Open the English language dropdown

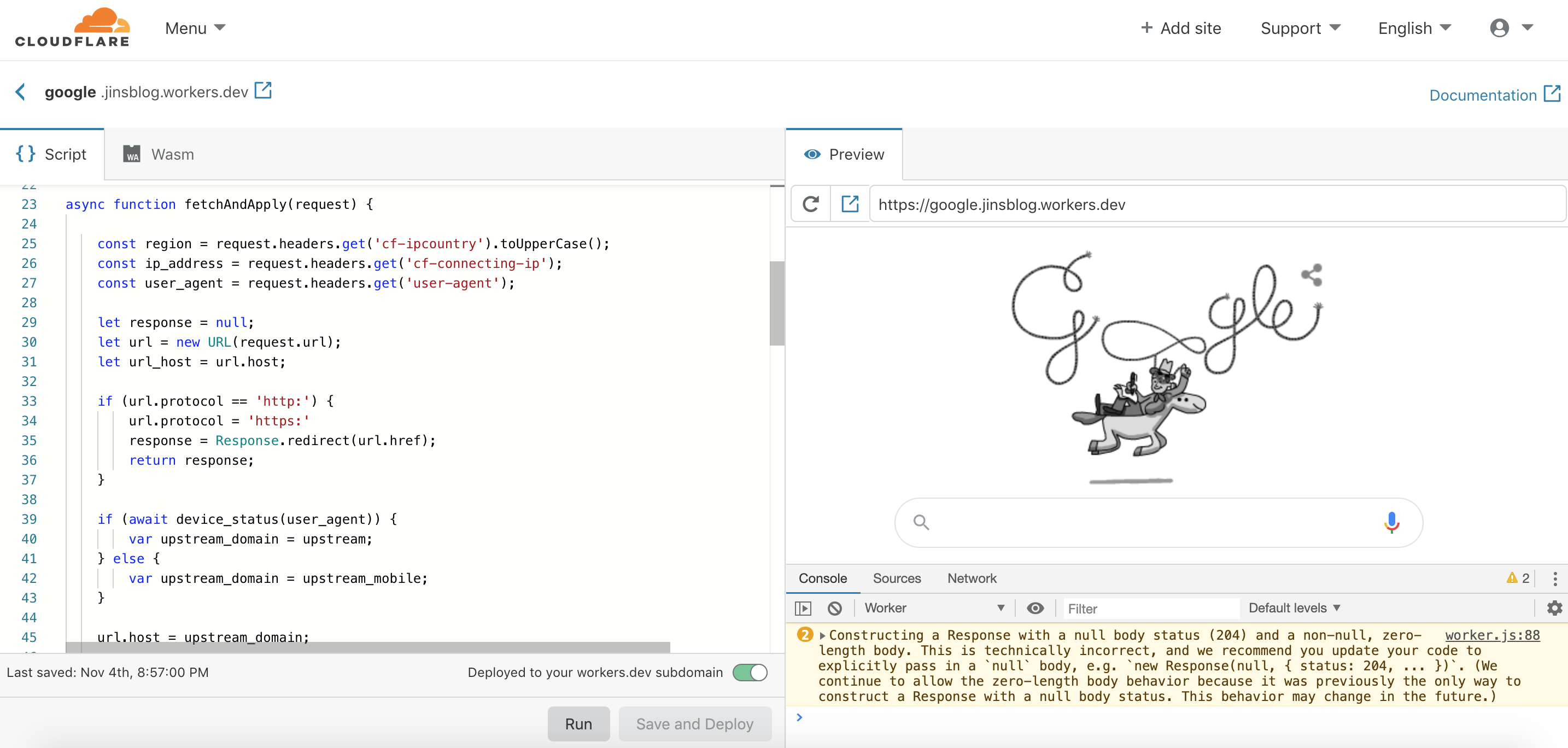(1414, 28)
